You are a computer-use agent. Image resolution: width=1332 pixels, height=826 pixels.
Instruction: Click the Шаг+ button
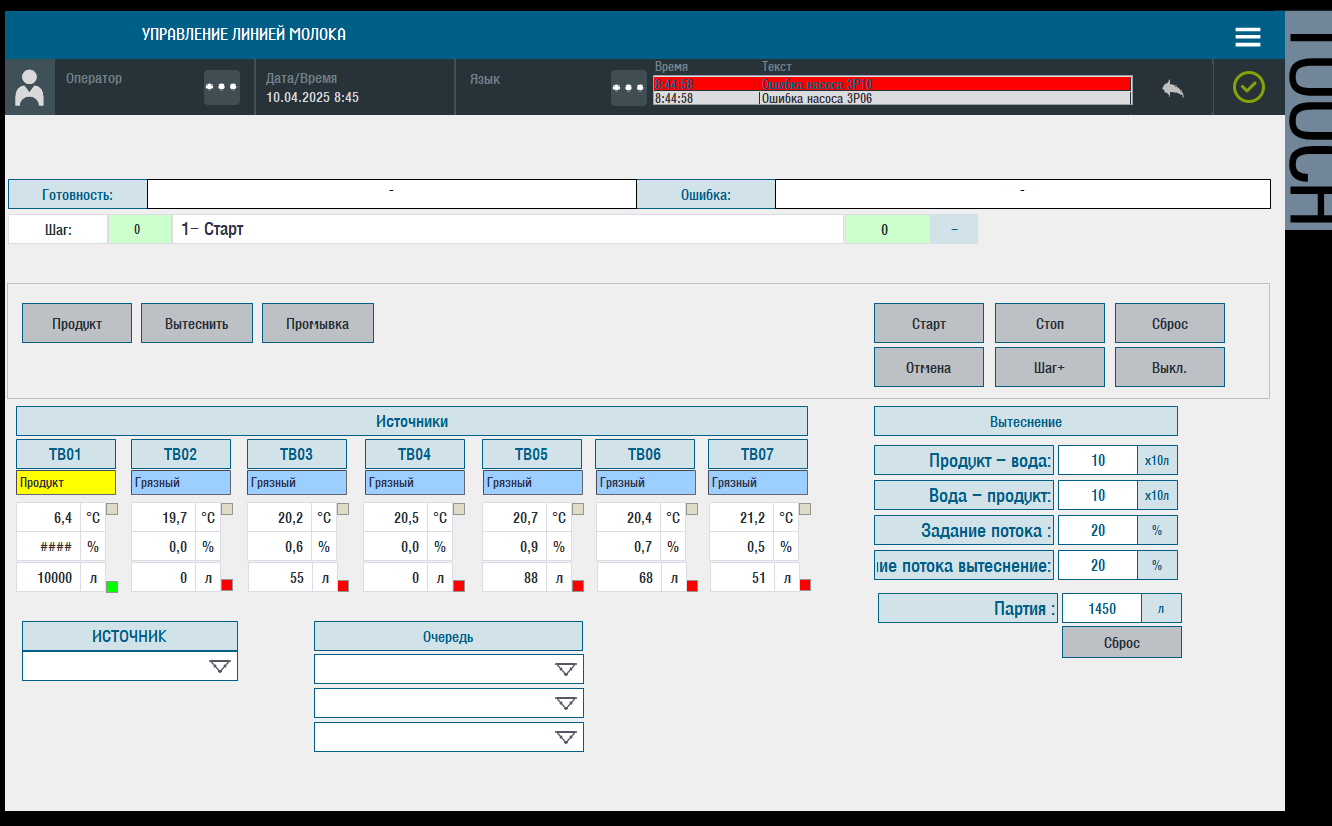pos(1049,366)
